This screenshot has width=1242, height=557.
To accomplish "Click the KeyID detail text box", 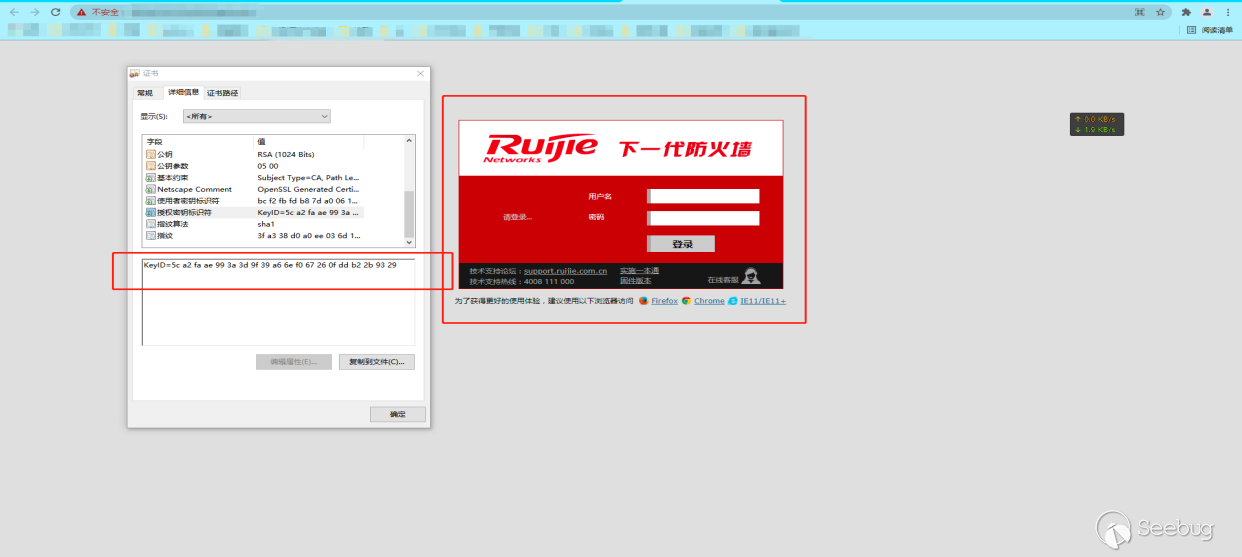I will [278, 301].
